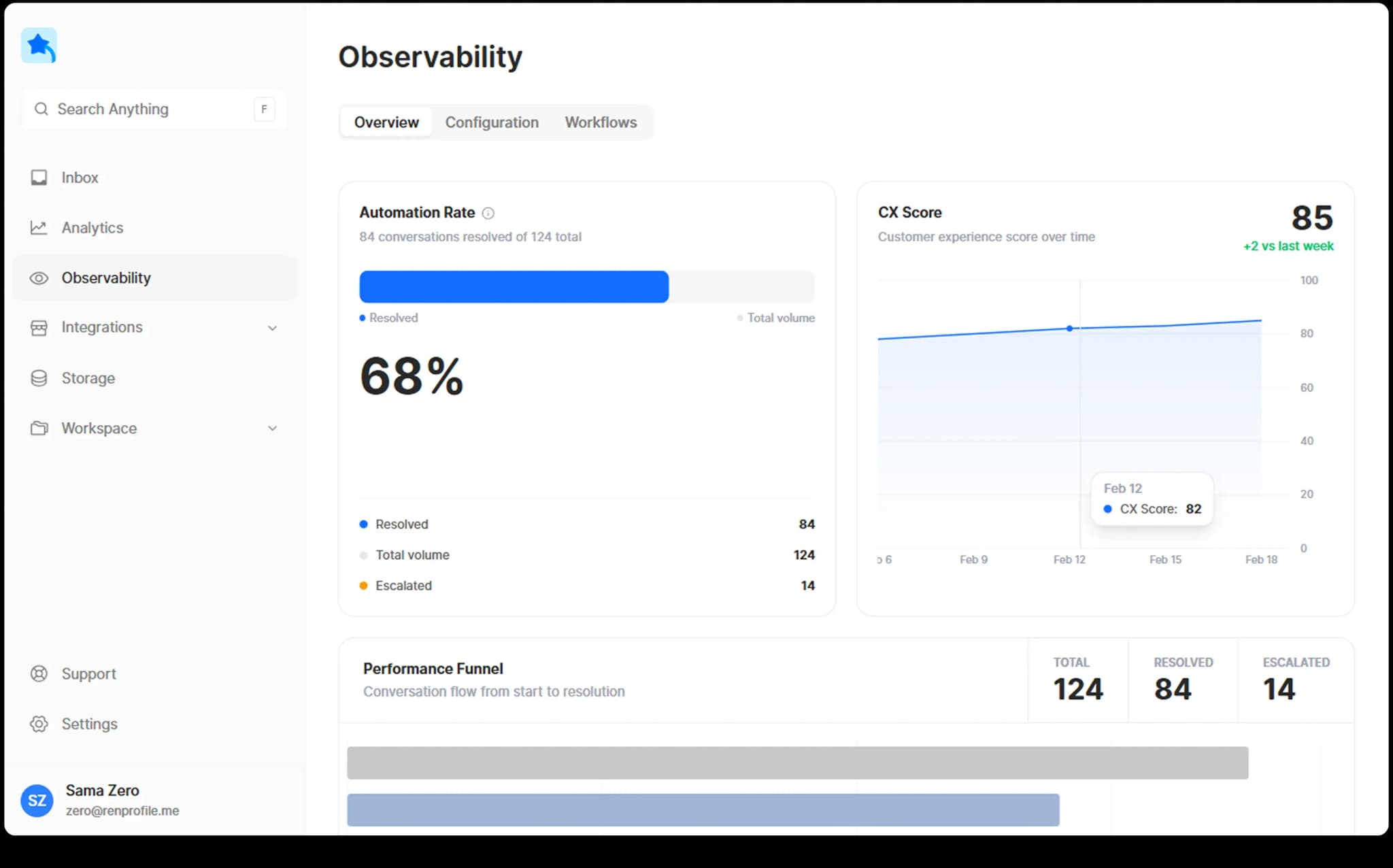Switch to the Configuration tab
This screenshot has height=868, width=1393.
[492, 122]
